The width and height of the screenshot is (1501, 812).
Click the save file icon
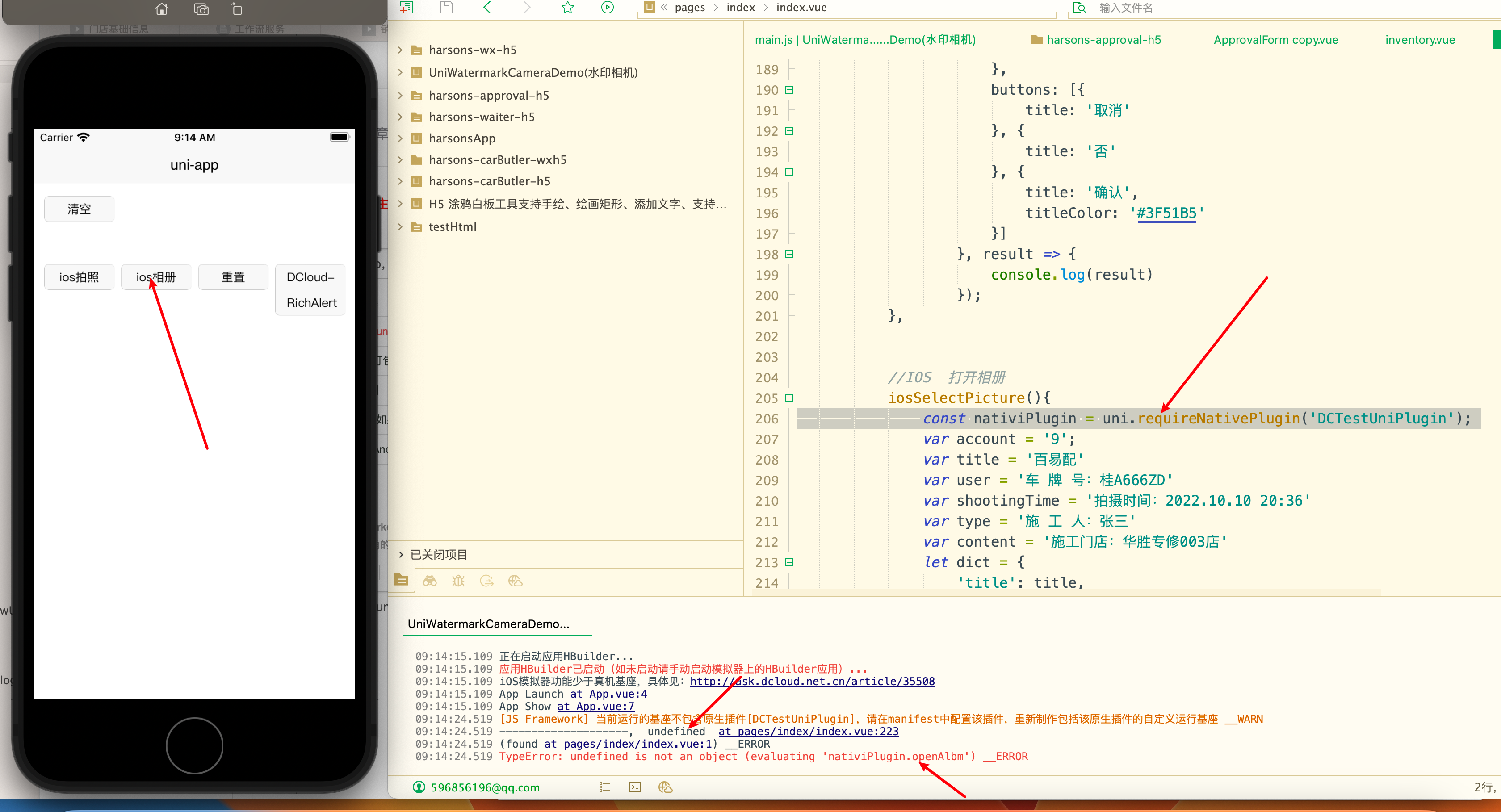click(446, 8)
